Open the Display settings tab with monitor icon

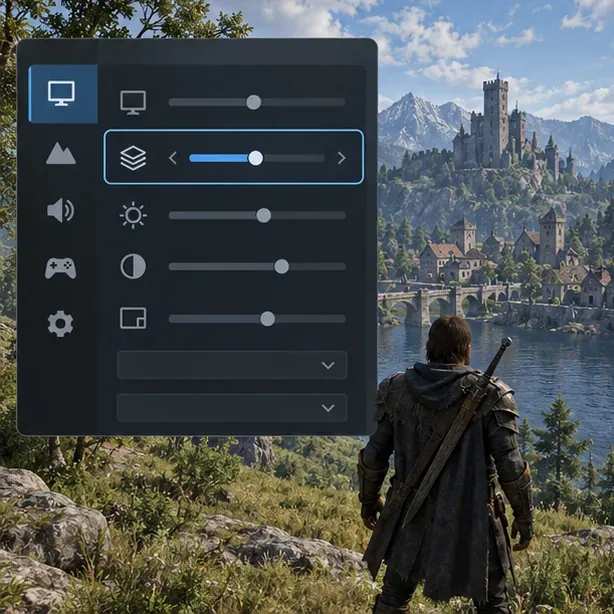pos(63,94)
